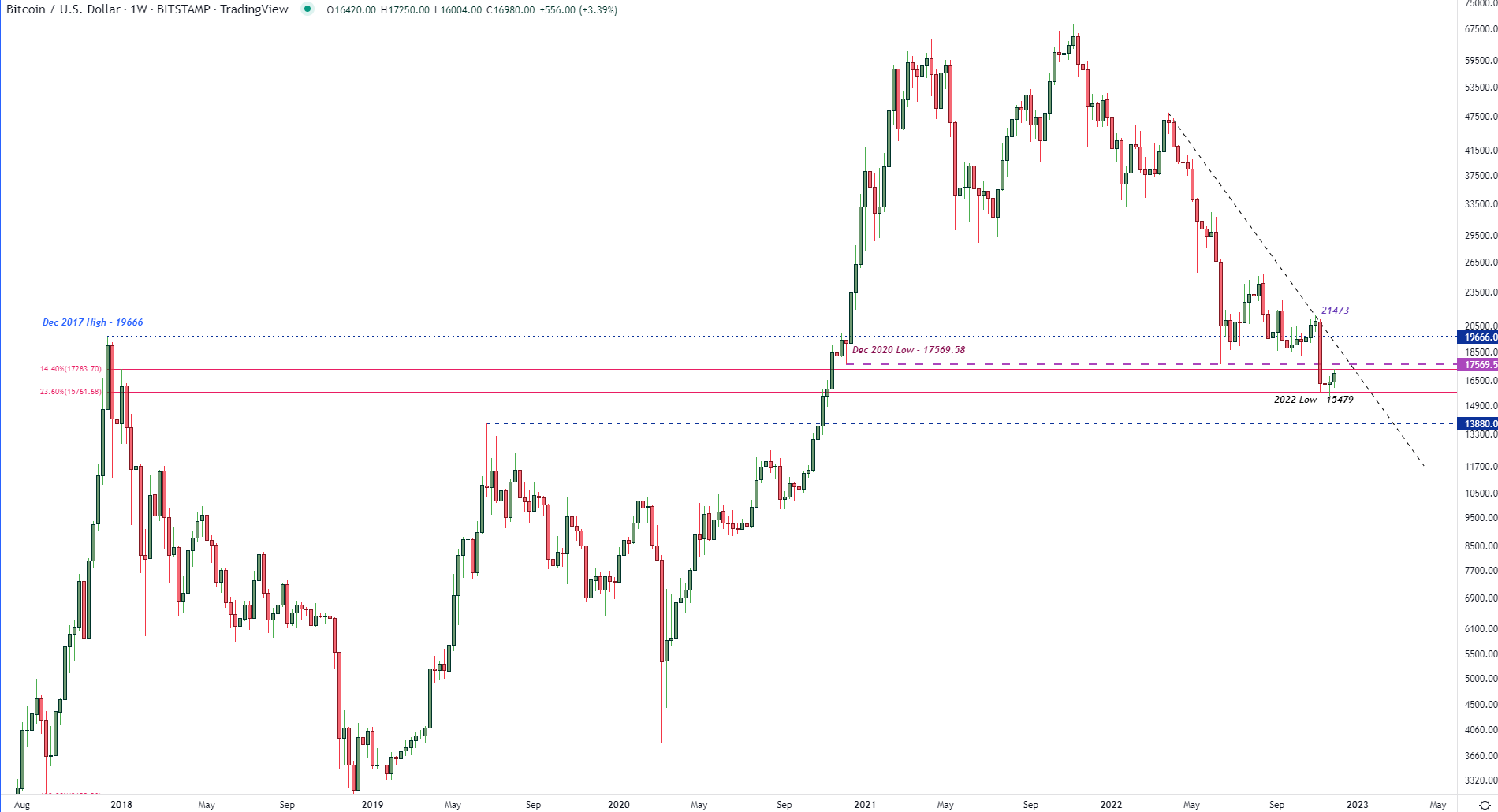Open chart settings gear icon
The width and height of the screenshot is (1498, 812).
1485,805
